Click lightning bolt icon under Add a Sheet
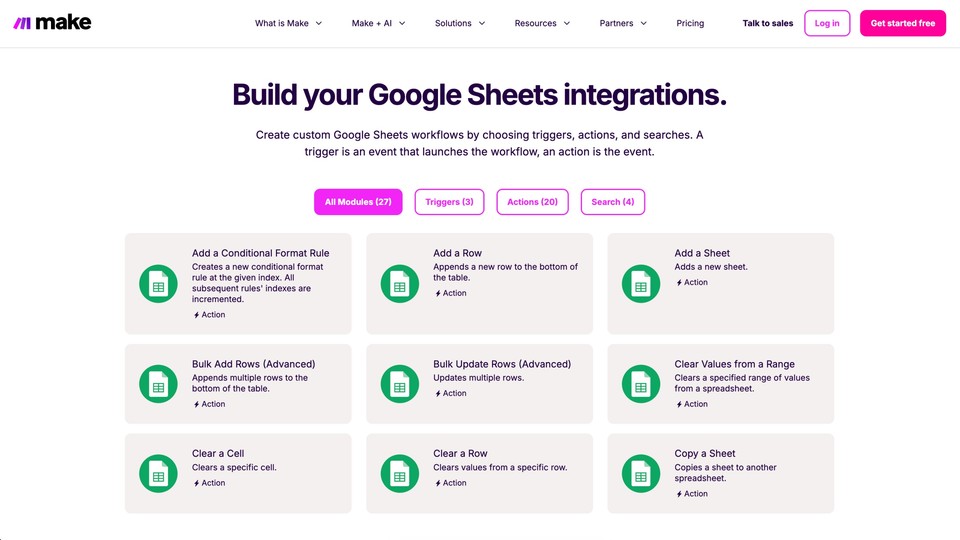Image resolution: width=960 pixels, height=540 pixels. click(x=679, y=283)
